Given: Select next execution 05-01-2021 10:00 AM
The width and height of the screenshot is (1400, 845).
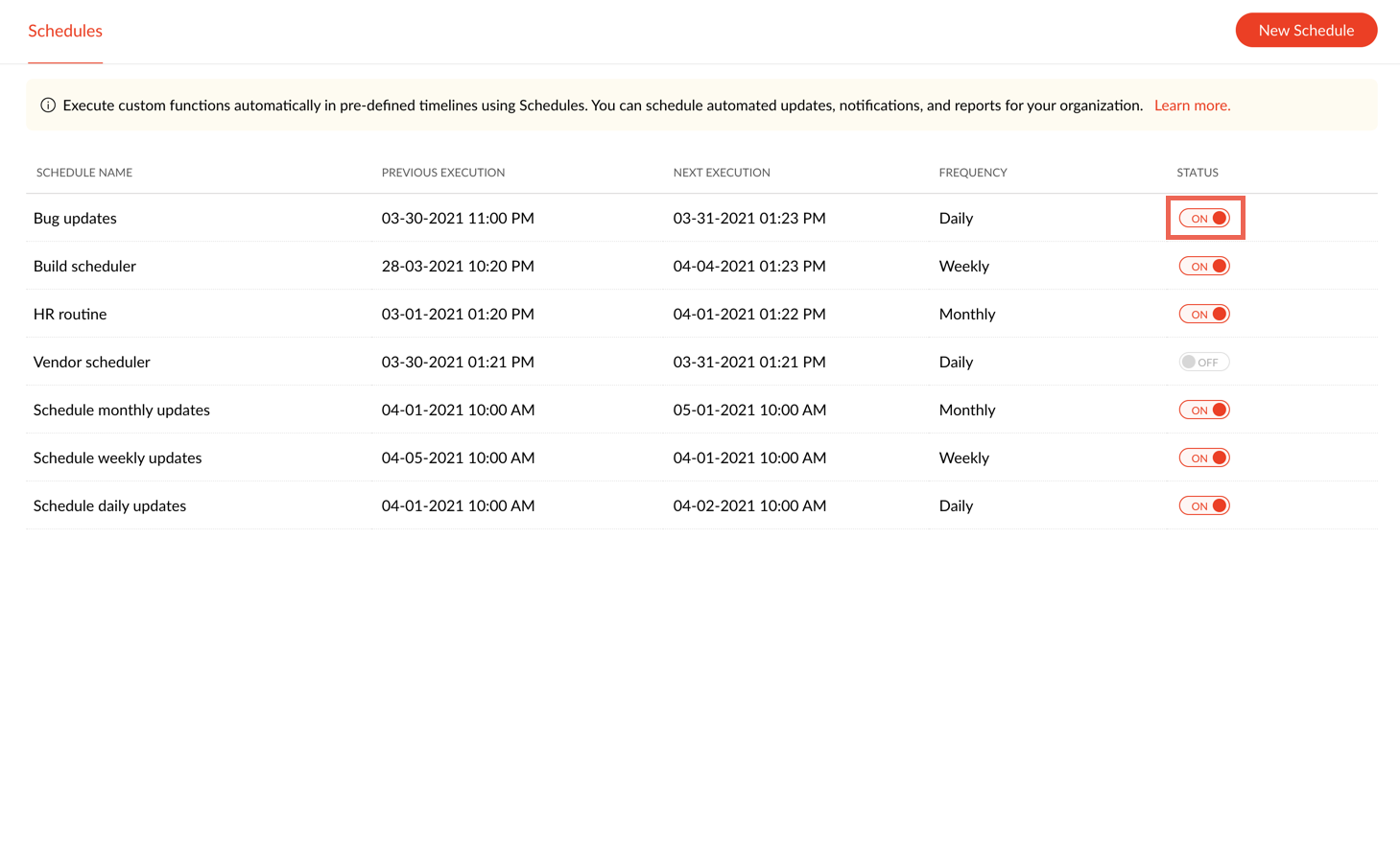Looking at the screenshot, I should (749, 411).
